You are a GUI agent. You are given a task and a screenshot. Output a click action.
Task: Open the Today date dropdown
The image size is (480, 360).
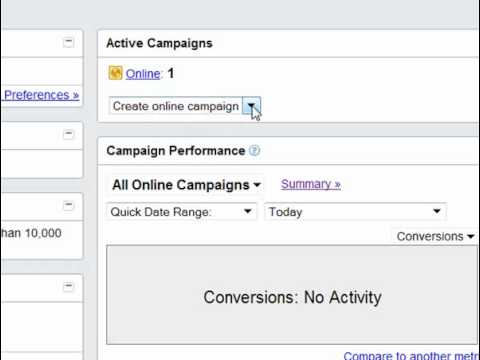pyautogui.click(x=356, y=212)
